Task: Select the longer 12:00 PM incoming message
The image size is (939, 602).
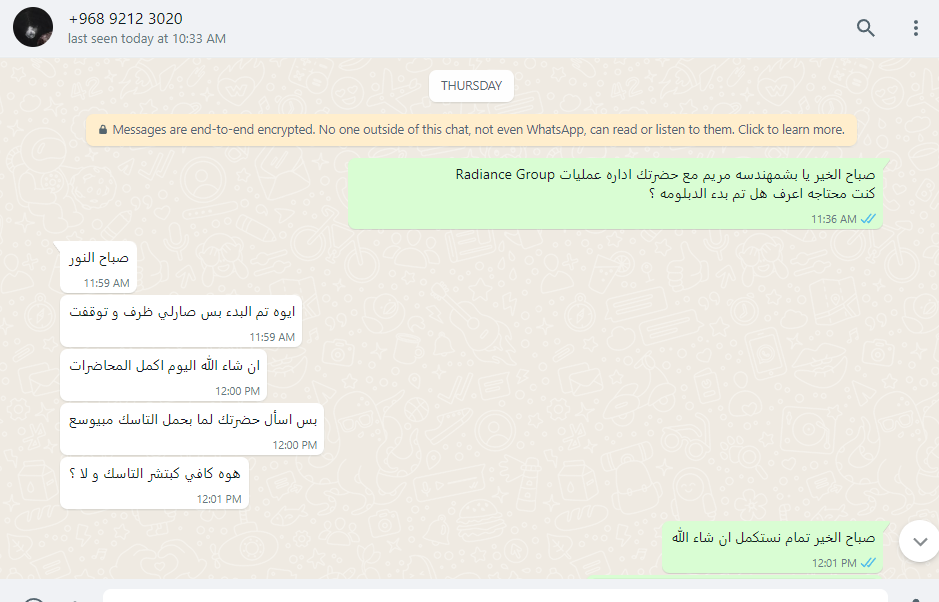Action: [192, 429]
